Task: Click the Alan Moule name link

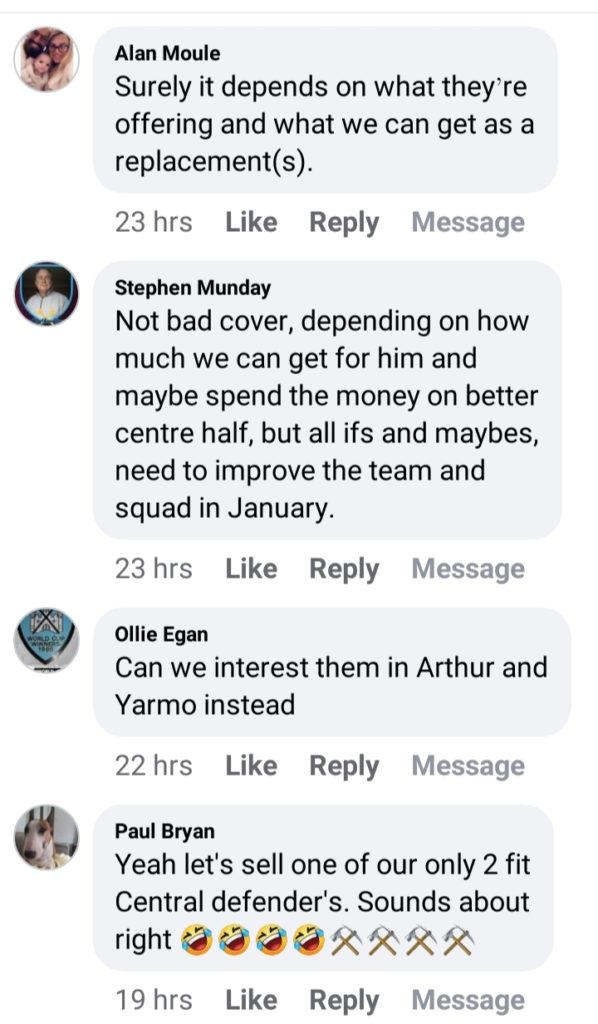Action: (x=168, y=53)
